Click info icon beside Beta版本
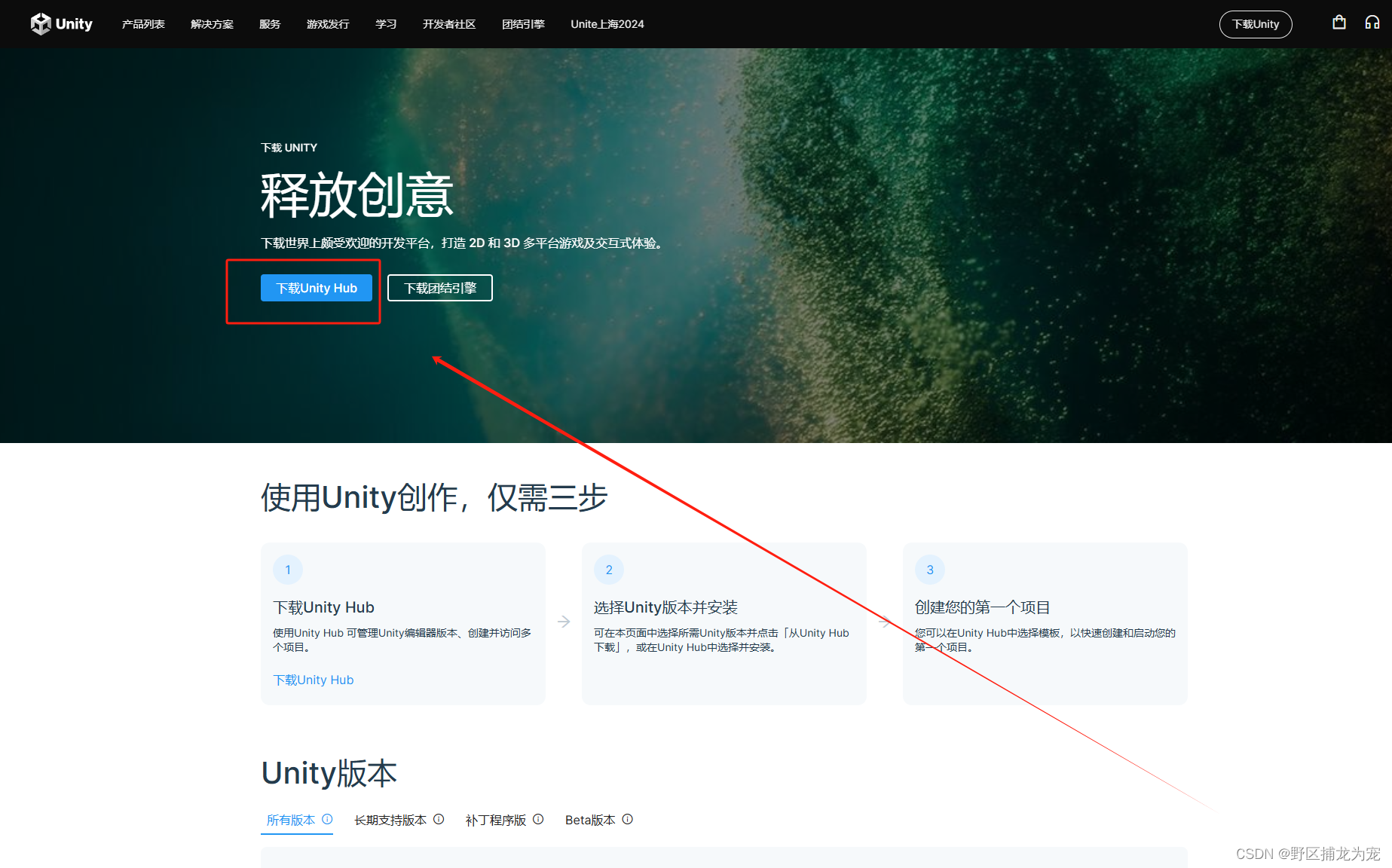 click(627, 819)
